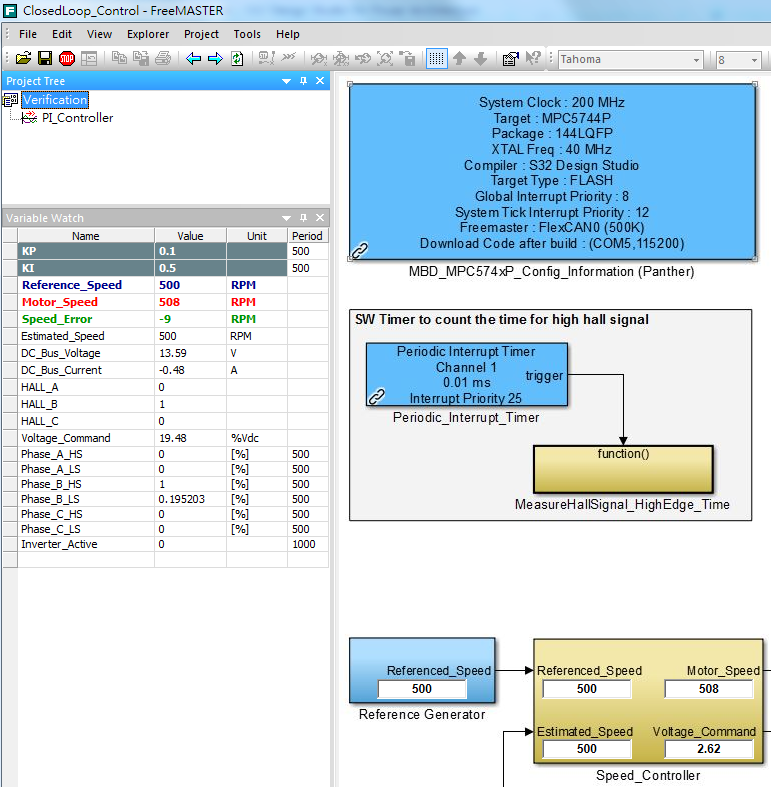This screenshot has height=787, width=771.
Task: Click the grayed fit-to-view scope icon
Action: 385,59
